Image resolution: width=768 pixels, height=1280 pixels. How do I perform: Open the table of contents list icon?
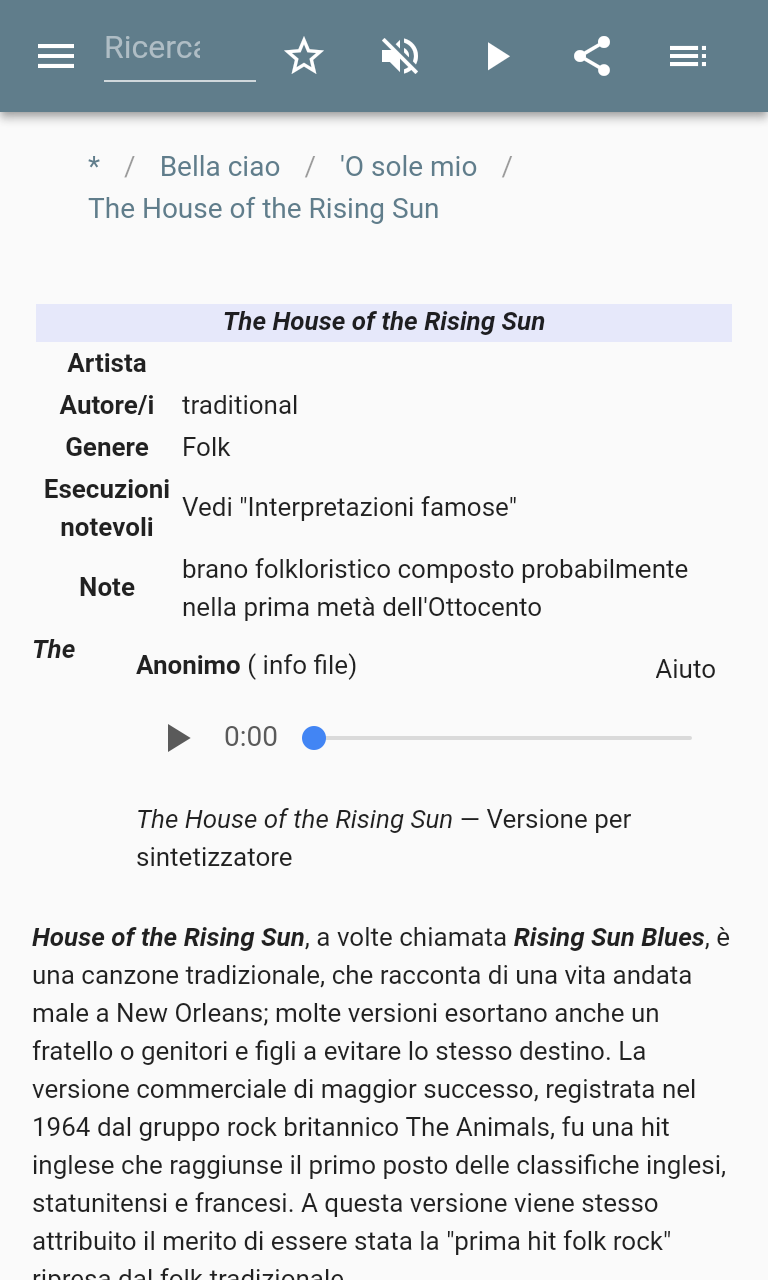pyautogui.click(x=688, y=56)
